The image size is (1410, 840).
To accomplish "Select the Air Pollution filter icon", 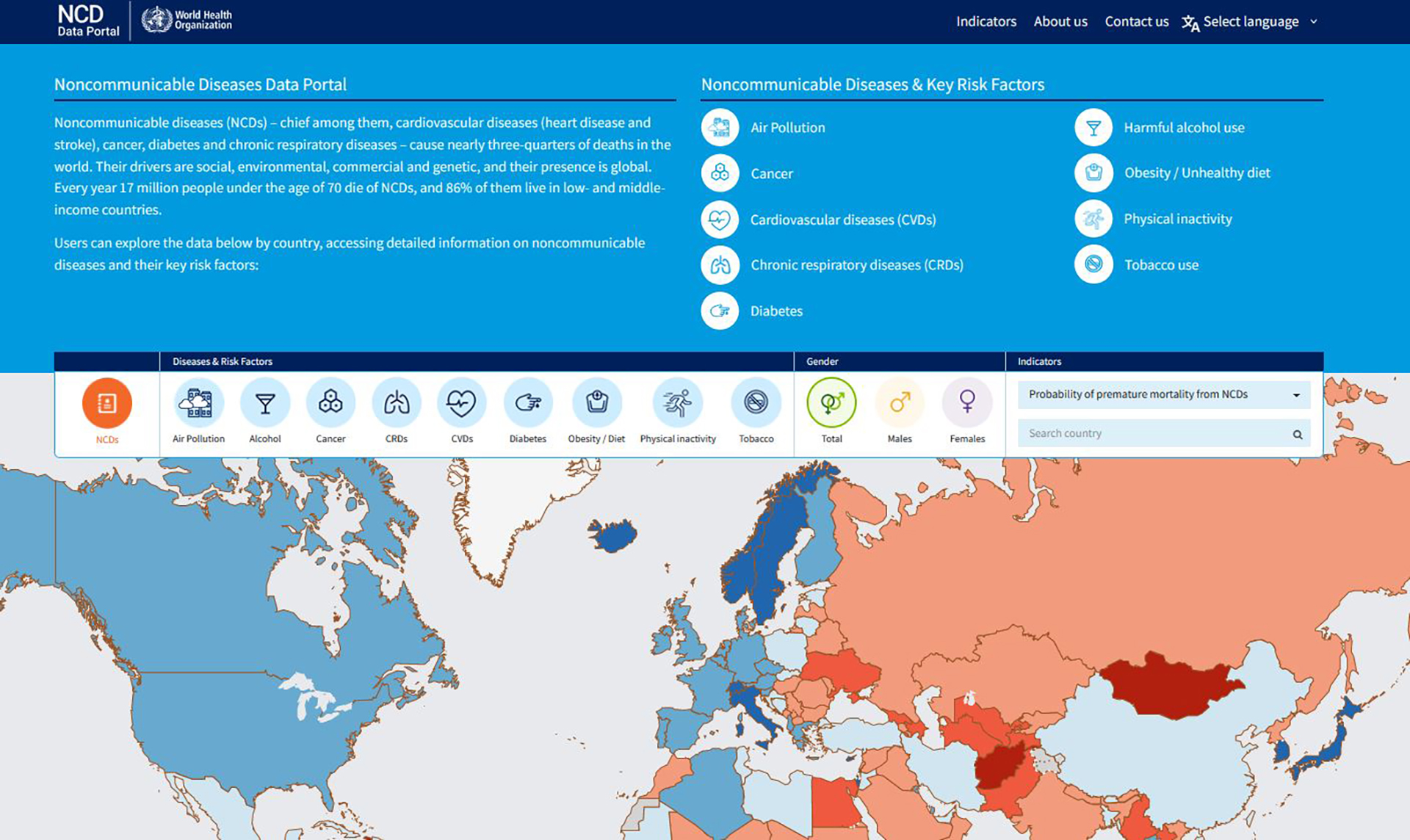I will [198, 403].
